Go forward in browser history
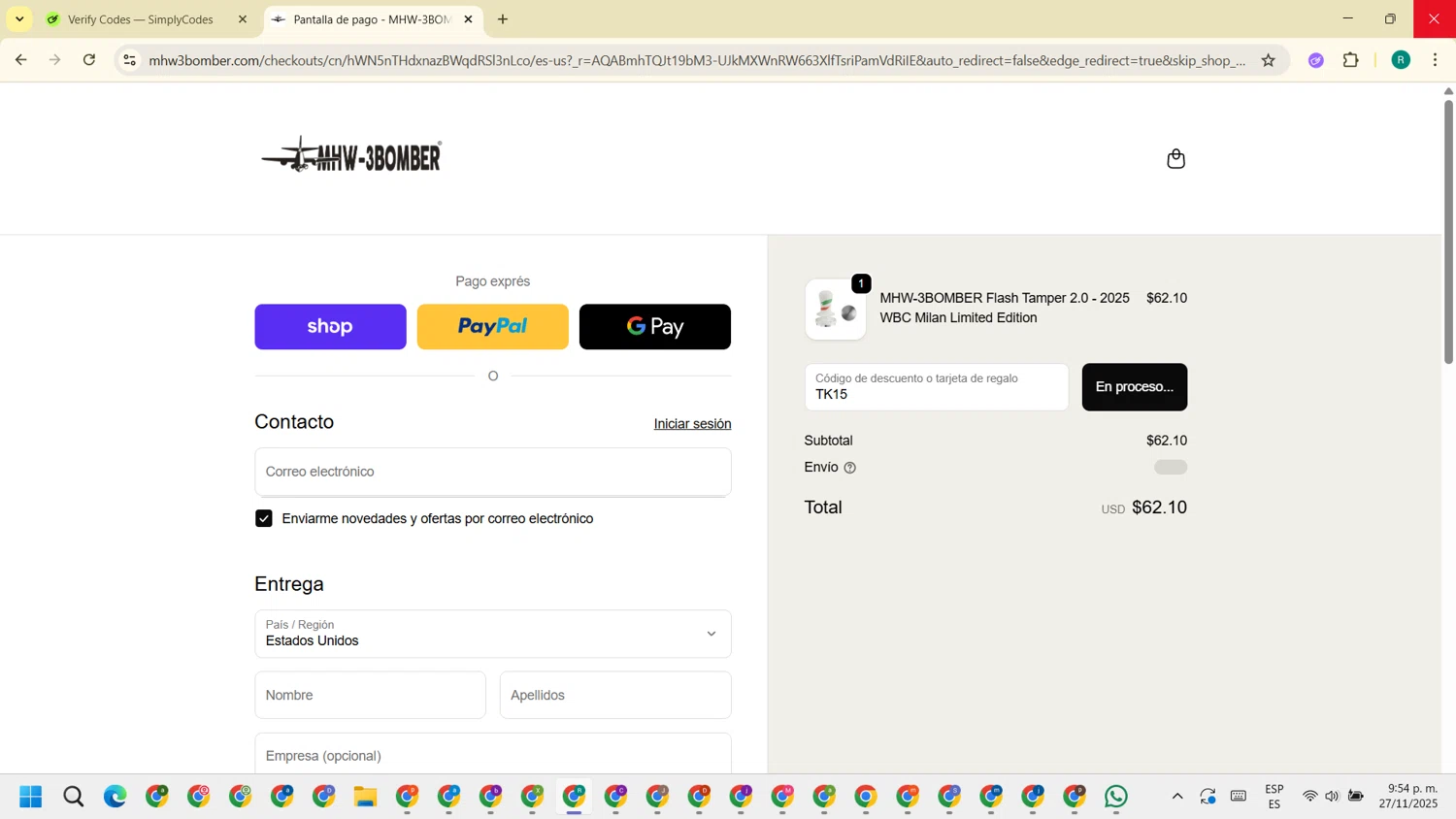Image resolution: width=1456 pixels, height=819 pixels. coord(55,60)
